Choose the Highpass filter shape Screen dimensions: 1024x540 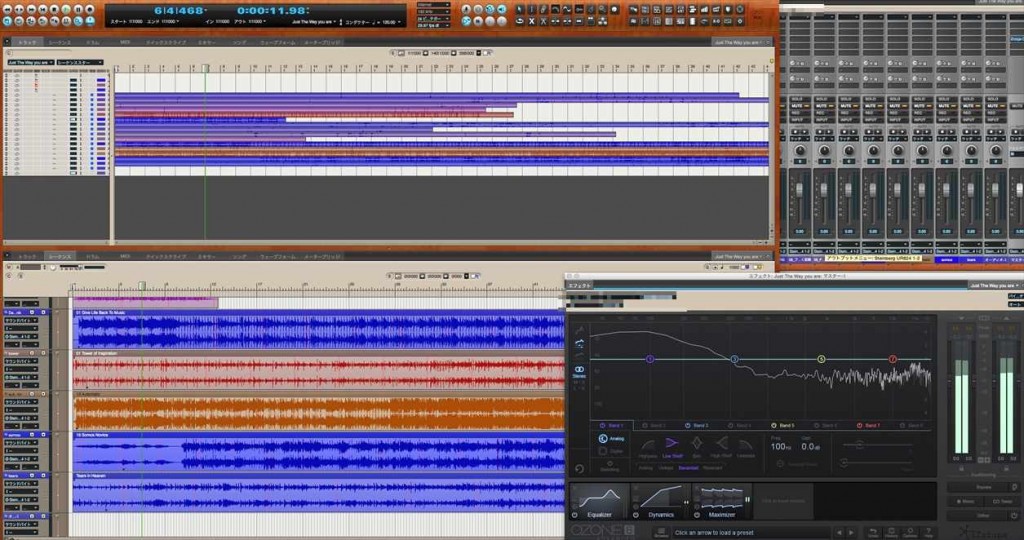pos(648,449)
